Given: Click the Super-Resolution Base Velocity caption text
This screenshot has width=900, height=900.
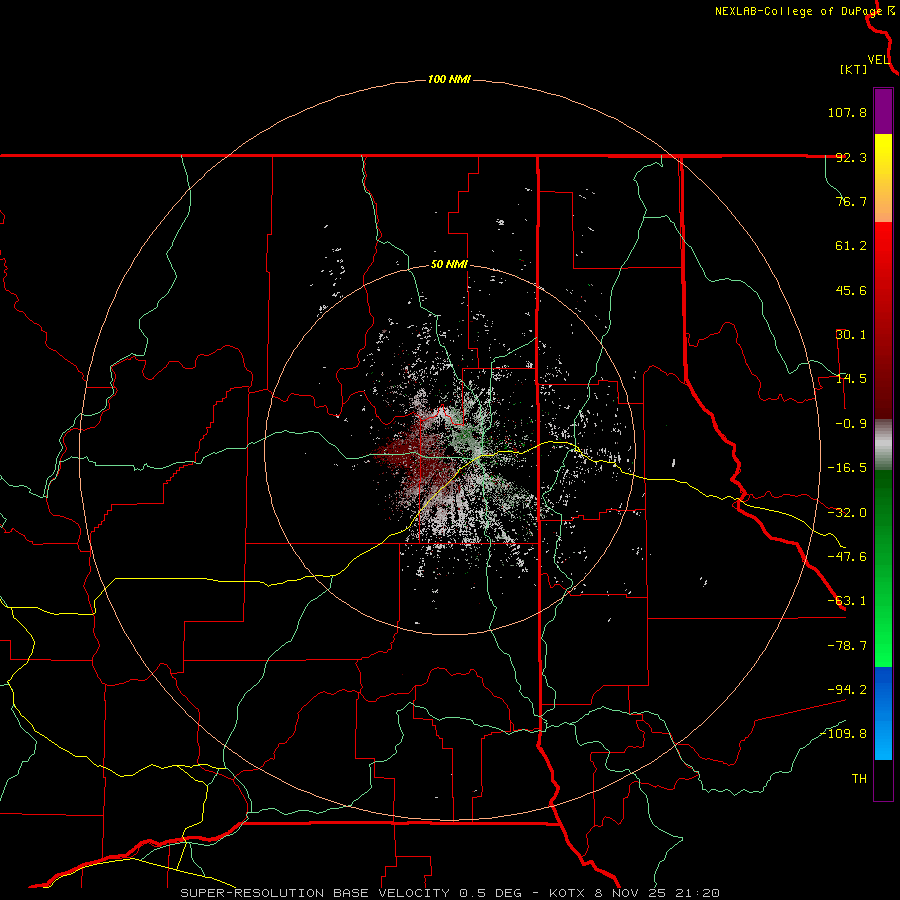Looking at the screenshot, I should coord(317,893).
